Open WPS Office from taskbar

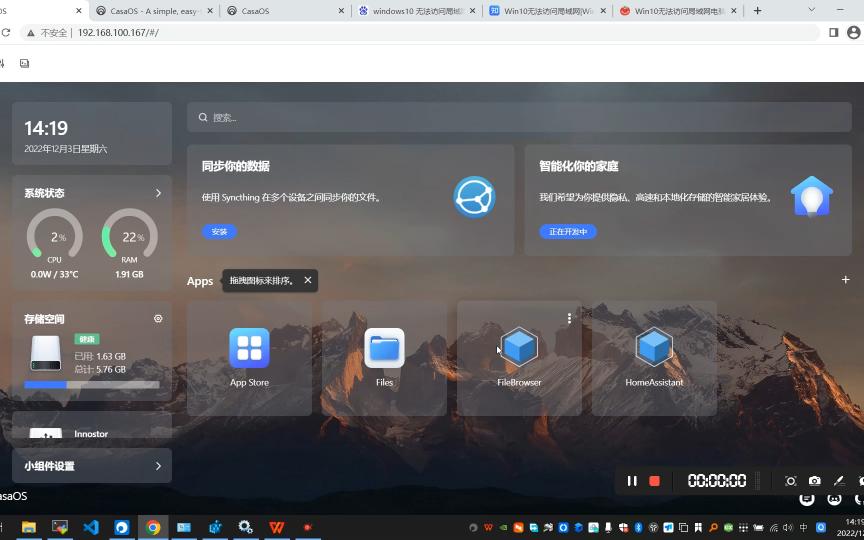point(277,527)
